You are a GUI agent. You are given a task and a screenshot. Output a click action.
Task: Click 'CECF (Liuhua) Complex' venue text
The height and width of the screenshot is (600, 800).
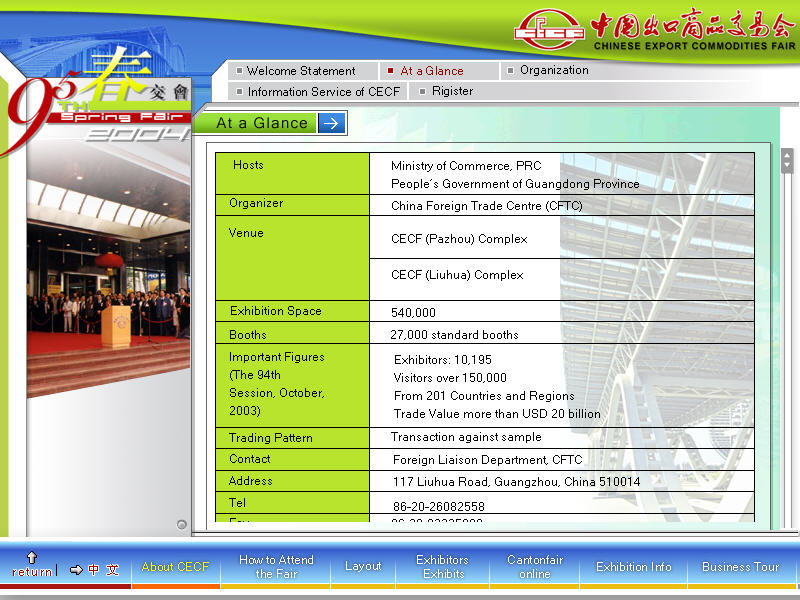457,275
